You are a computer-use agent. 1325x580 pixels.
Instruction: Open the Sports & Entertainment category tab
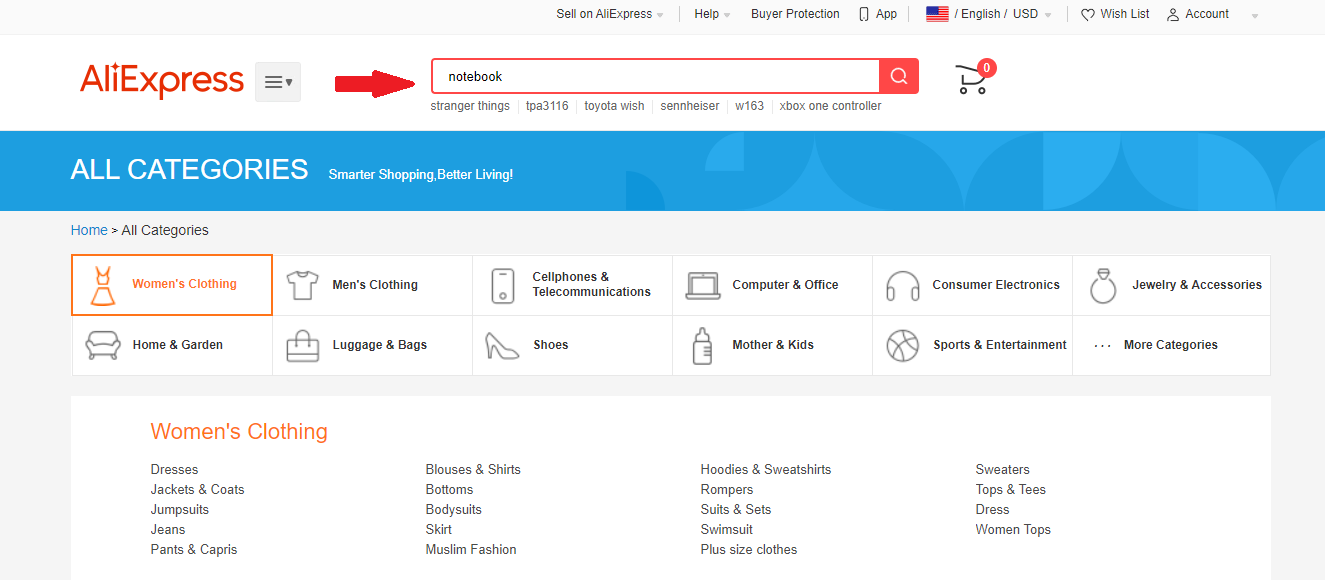click(x=972, y=345)
